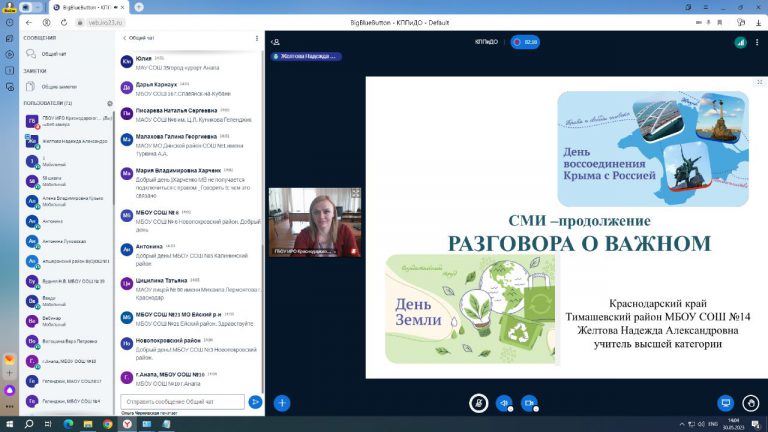Collapse chat with the back chevron
Screen dimensions: 768x432
point(124,38)
